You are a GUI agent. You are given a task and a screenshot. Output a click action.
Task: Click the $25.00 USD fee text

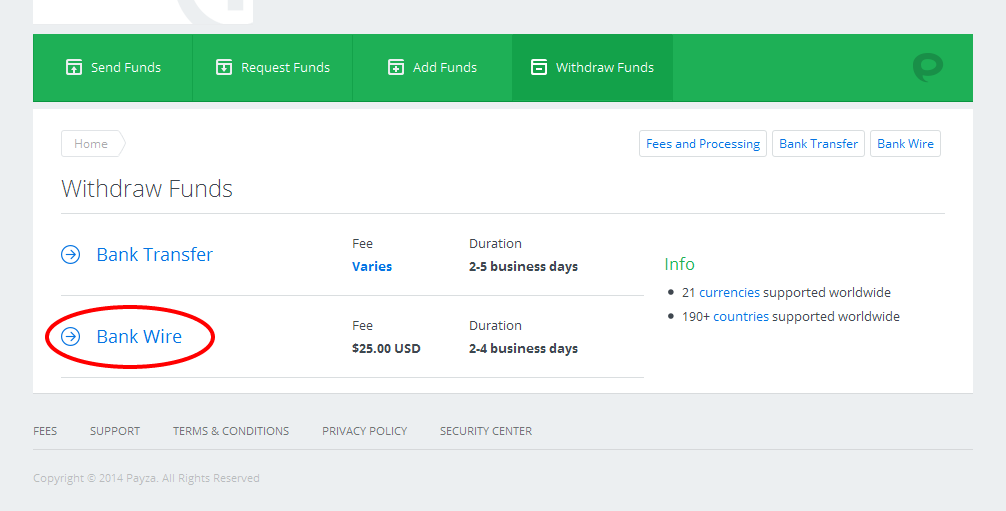coord(386,349)
